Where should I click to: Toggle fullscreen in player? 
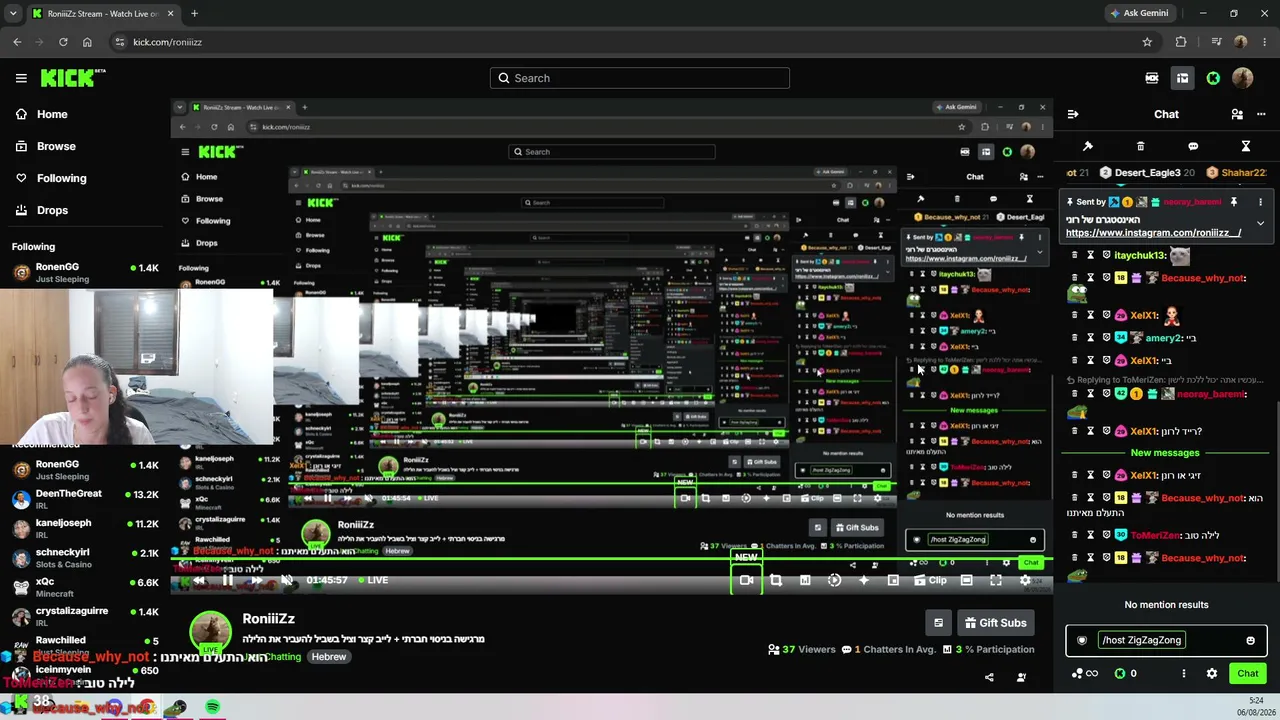(x=996, y=580)
